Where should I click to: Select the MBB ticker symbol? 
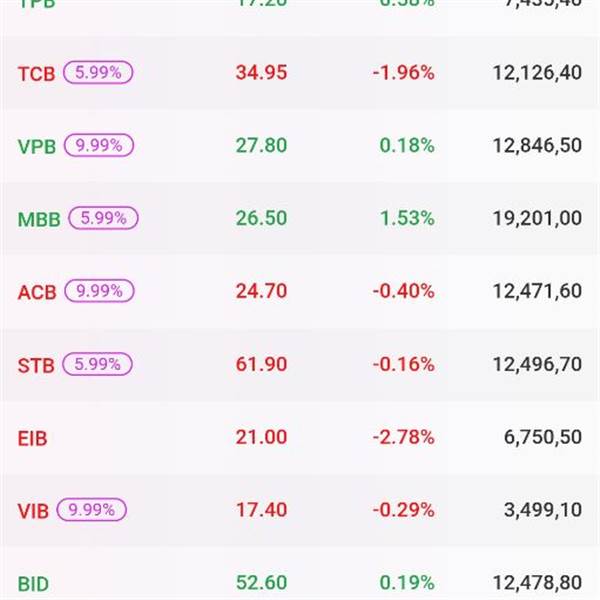39,218
